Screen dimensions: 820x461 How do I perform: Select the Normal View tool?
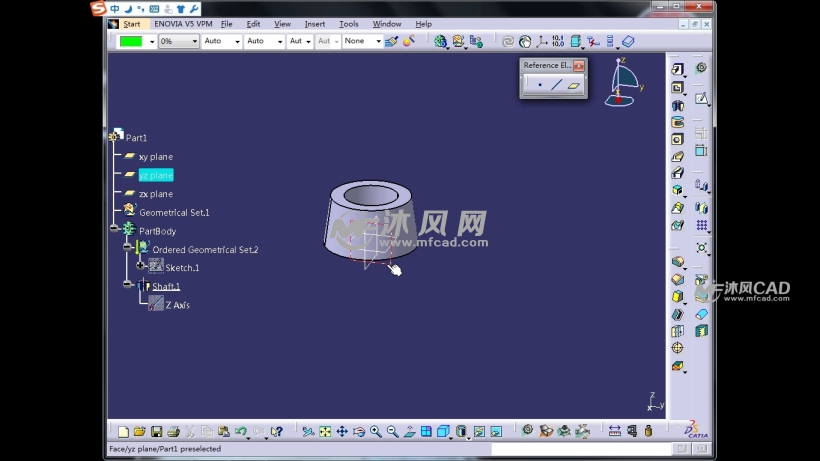tap(409, 431)
